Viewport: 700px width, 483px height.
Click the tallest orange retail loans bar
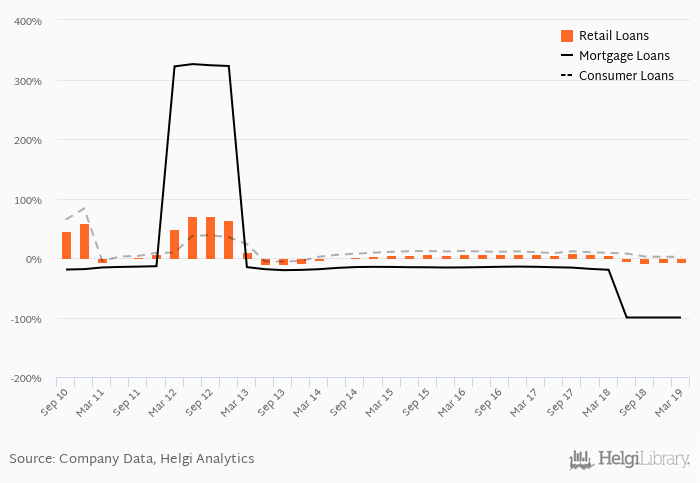[192, 238]
